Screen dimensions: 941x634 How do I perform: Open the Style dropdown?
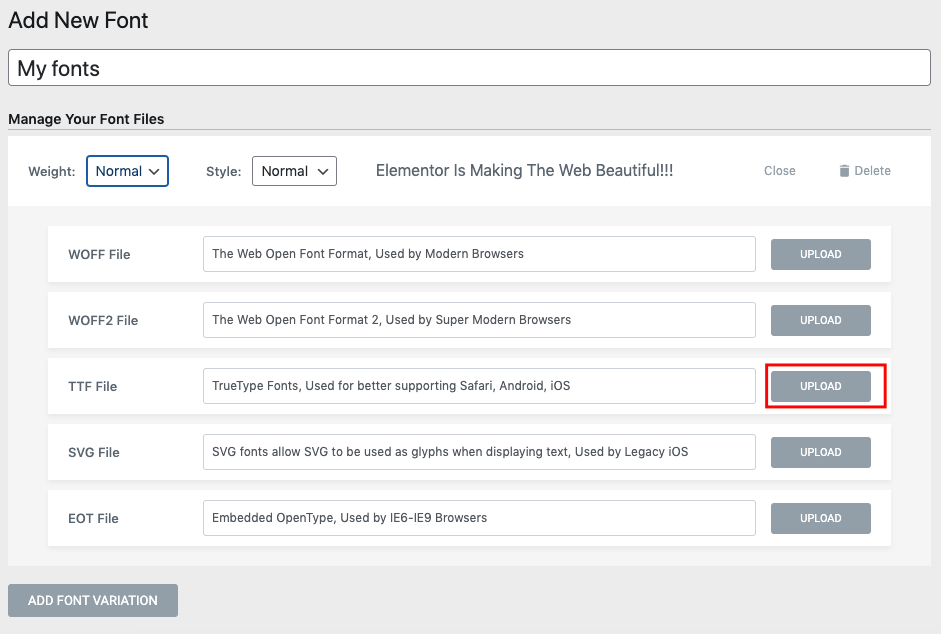[294, 171]
